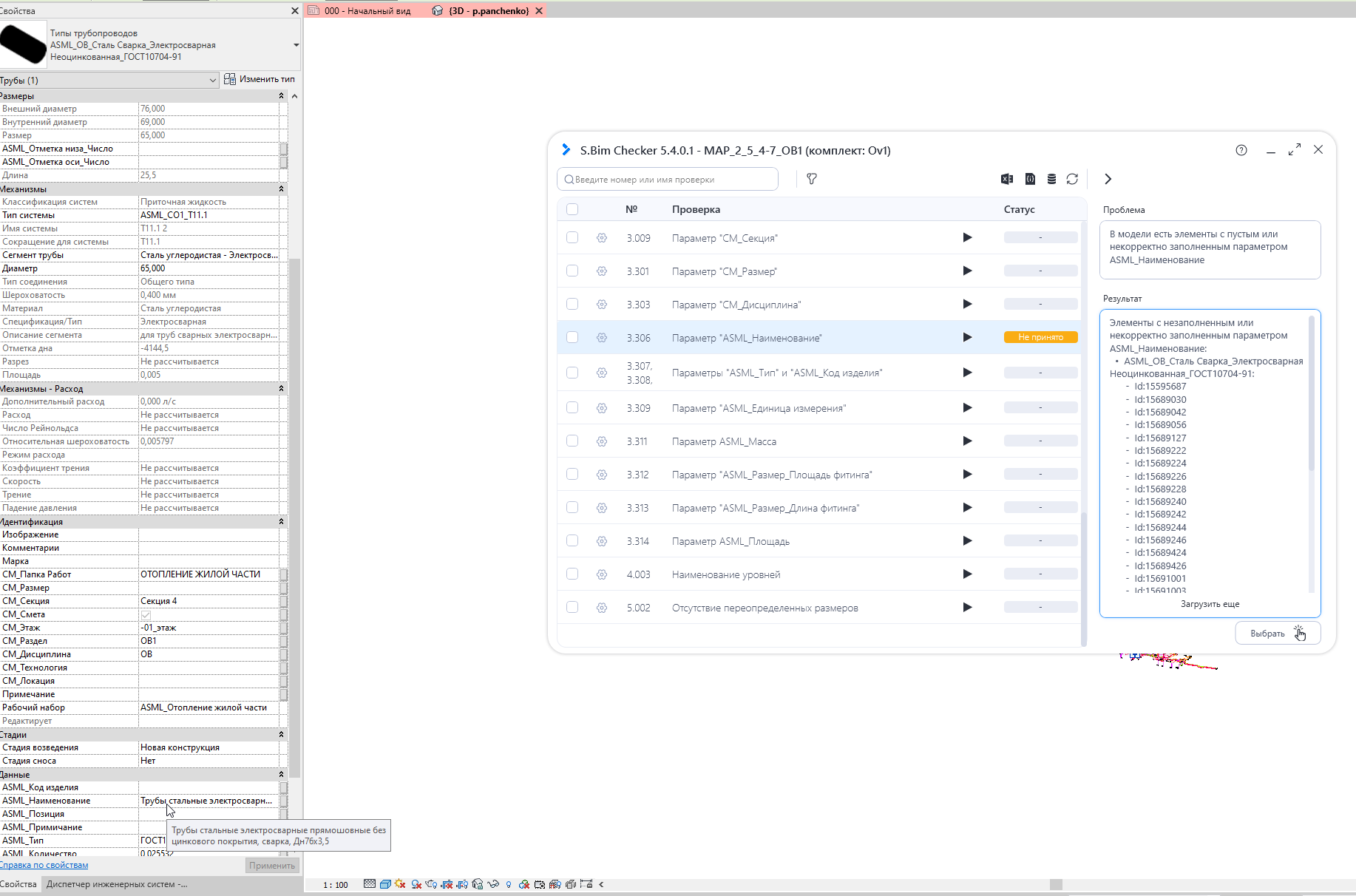Click show analytical model icon

pyautogui.click(x=555, y=884)
